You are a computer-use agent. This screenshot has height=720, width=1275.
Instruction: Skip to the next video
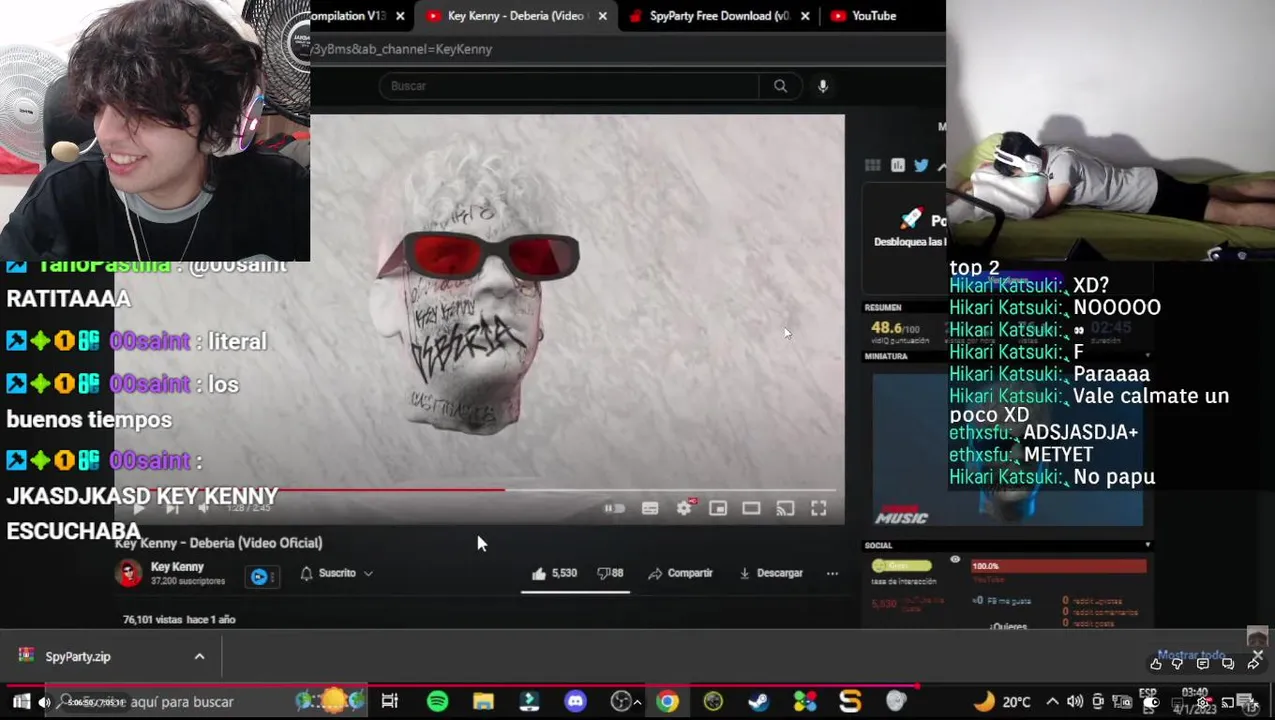pyautogui.click(x=172, y=508)
